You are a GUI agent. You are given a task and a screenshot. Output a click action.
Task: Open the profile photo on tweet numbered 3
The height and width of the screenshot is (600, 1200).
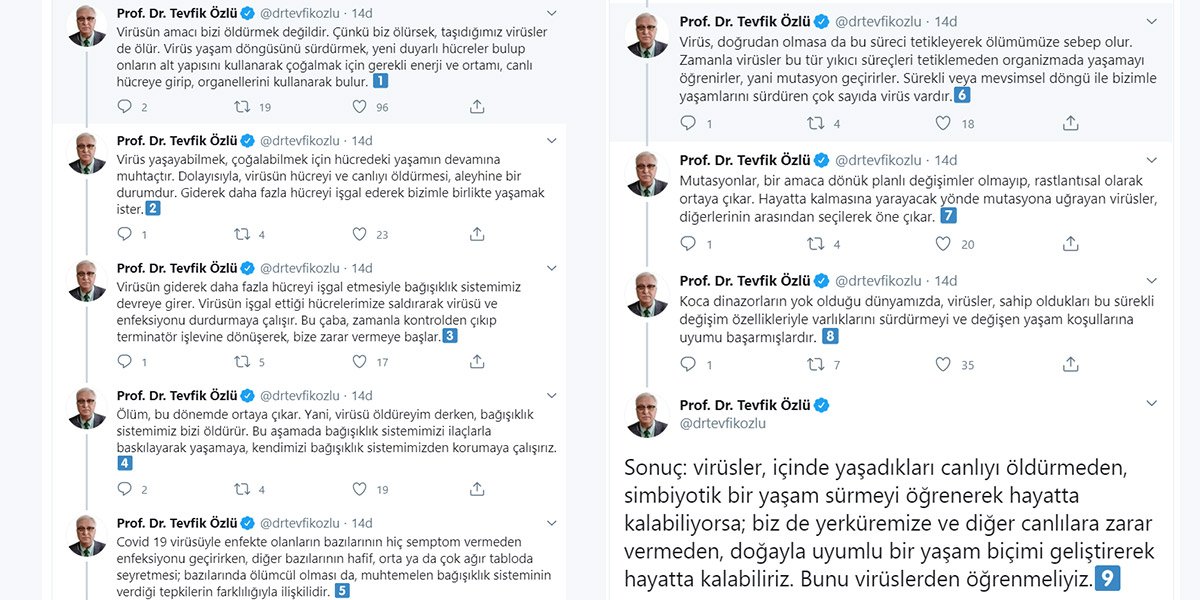[87, 281]
